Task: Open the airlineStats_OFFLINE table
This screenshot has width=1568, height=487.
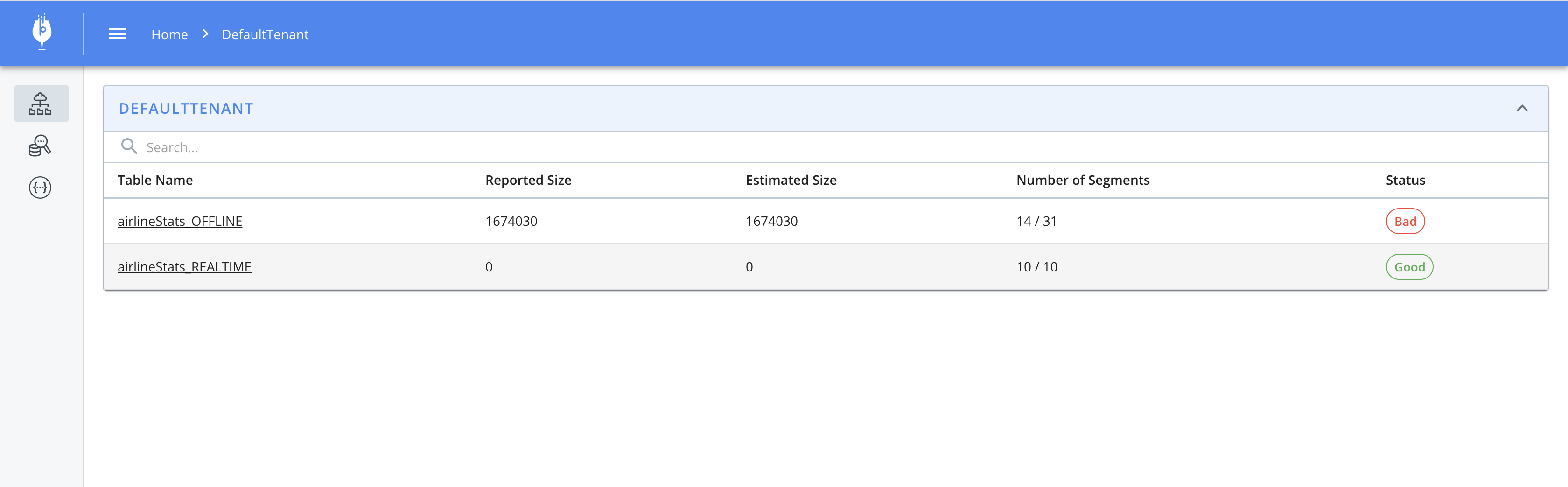Action: coord(180,221)
